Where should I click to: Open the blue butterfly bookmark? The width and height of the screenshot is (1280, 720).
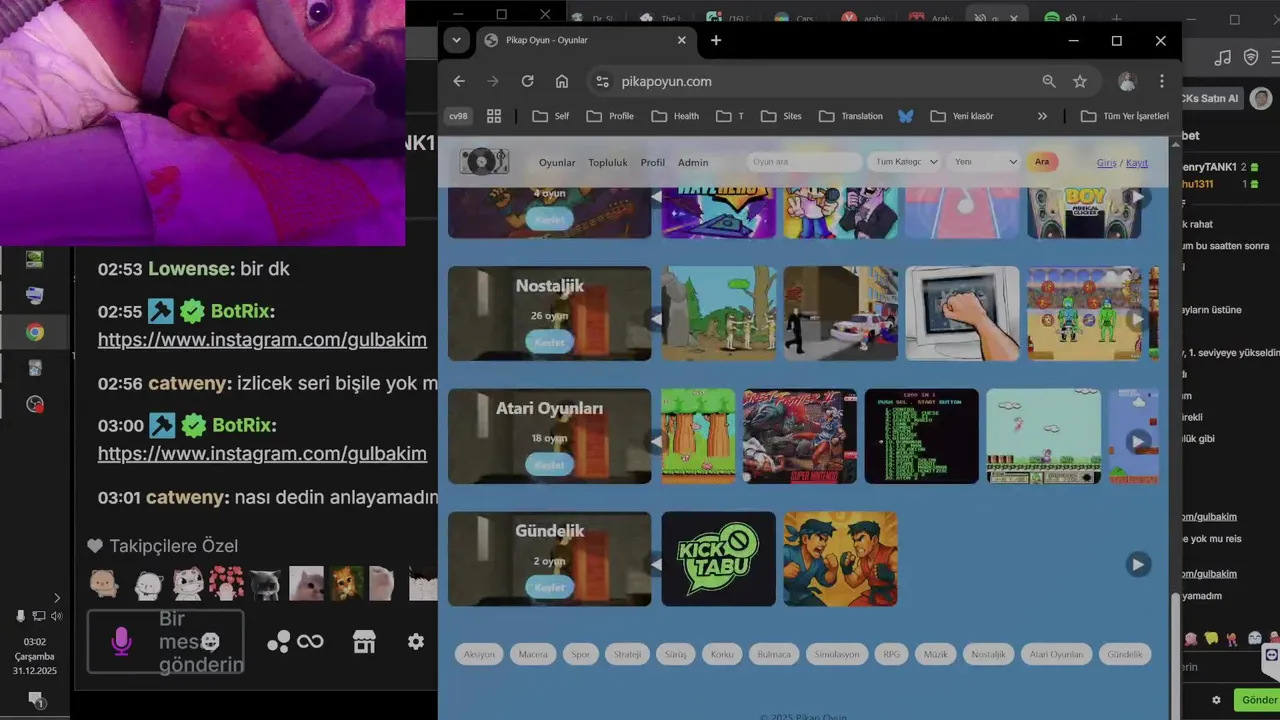[x=905, y=116]
